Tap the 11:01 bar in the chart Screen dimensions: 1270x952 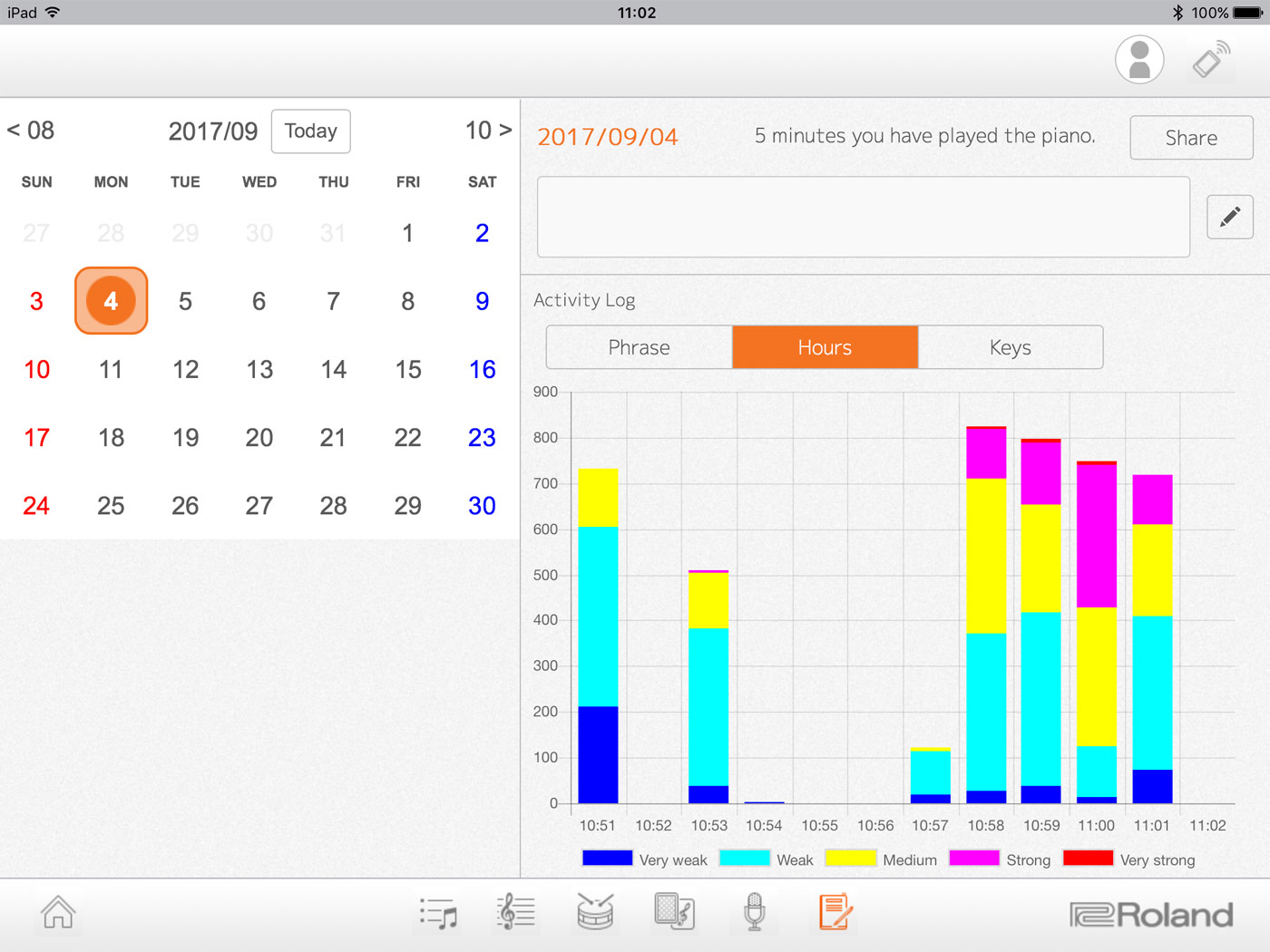[1152, 639]
